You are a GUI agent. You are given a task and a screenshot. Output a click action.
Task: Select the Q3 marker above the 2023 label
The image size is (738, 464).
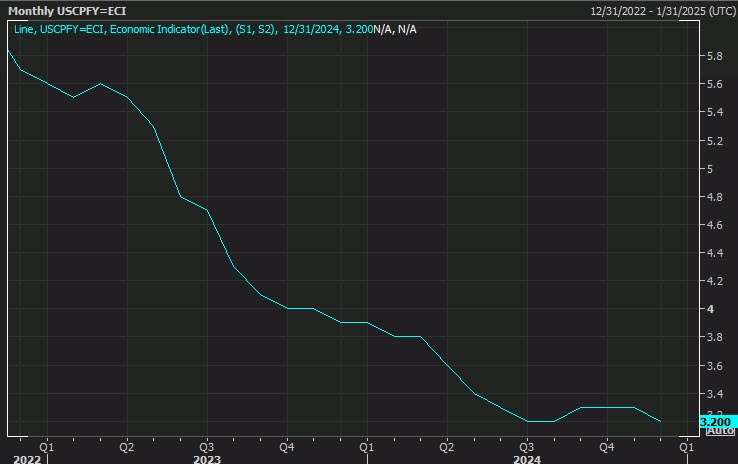pos(206,445)
